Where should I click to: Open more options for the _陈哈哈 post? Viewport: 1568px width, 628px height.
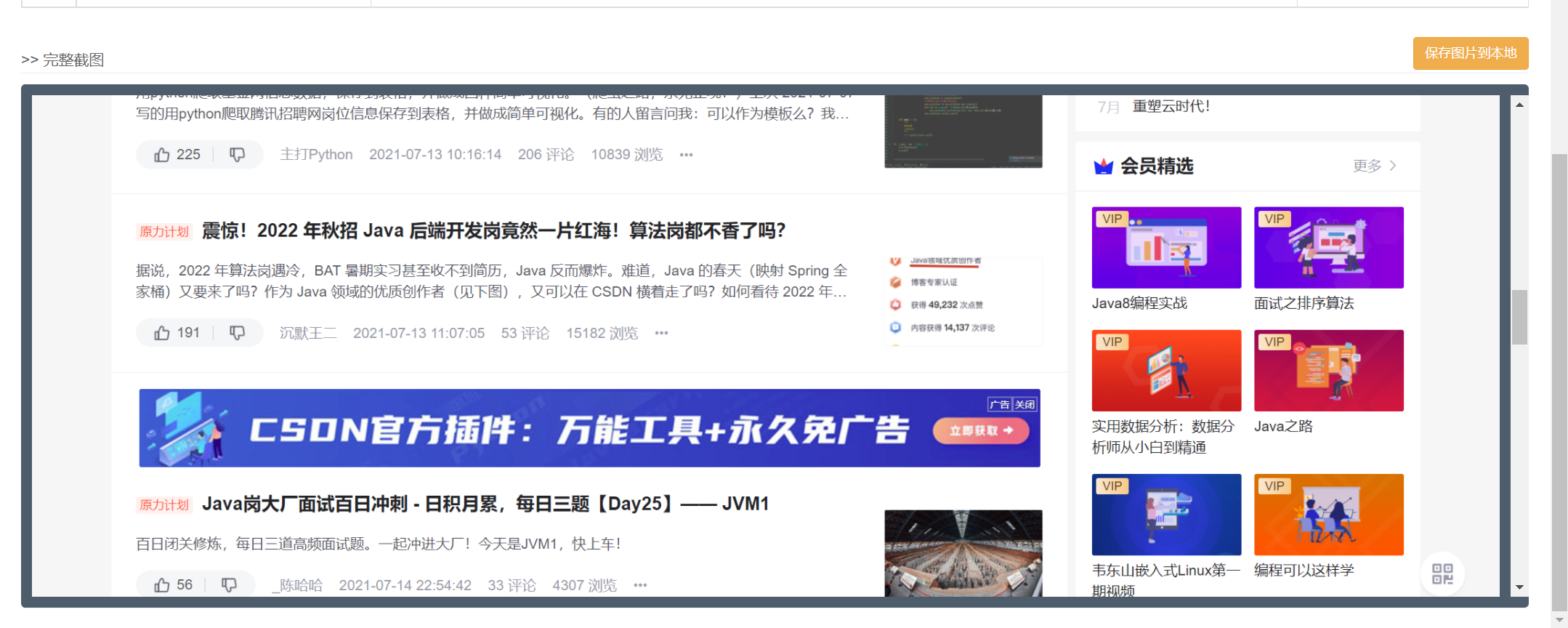click(x=640, y=585)
